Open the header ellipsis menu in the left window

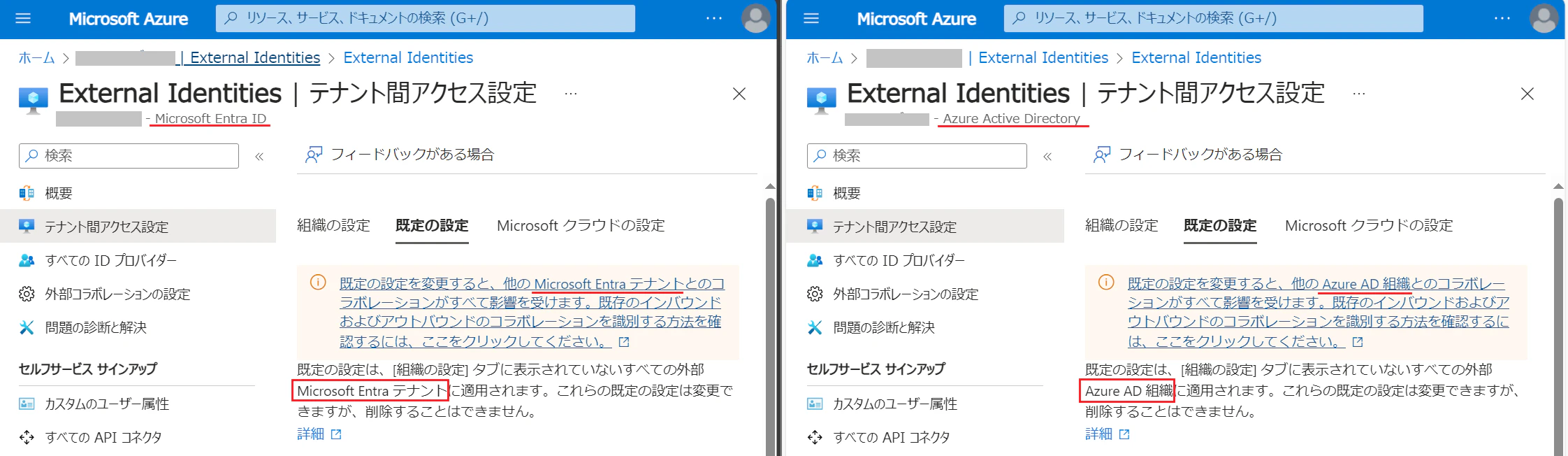(714, 18)
